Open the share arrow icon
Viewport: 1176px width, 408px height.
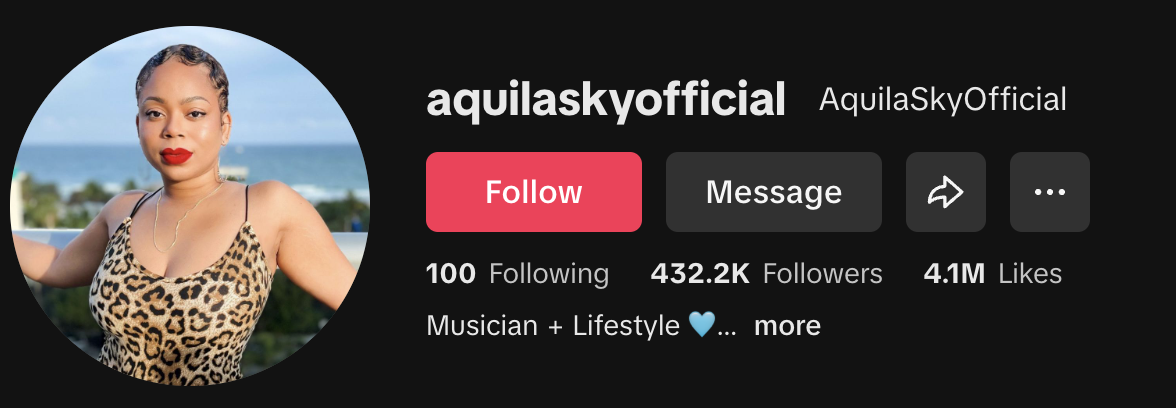(946, 192)
